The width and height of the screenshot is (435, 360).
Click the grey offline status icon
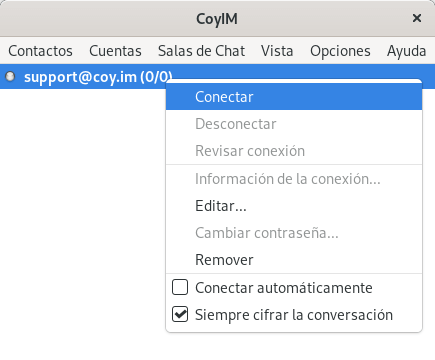click(x=10, y=77)
